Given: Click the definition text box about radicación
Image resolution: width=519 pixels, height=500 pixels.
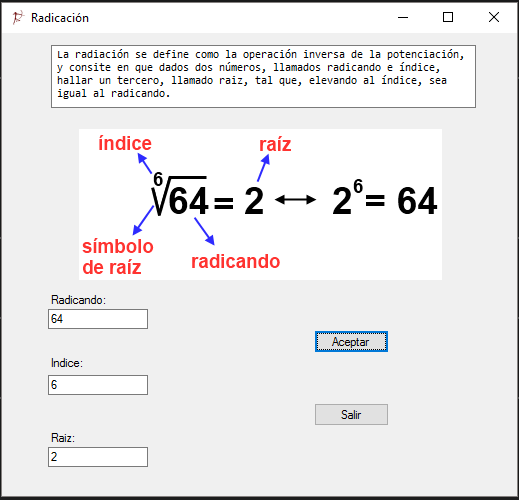Looking at the screenshot, I should pos(263,76).
